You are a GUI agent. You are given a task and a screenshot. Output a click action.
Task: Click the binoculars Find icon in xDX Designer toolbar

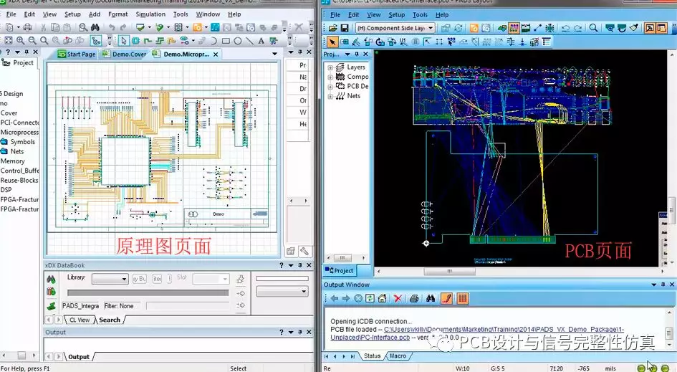click(95, 27)
